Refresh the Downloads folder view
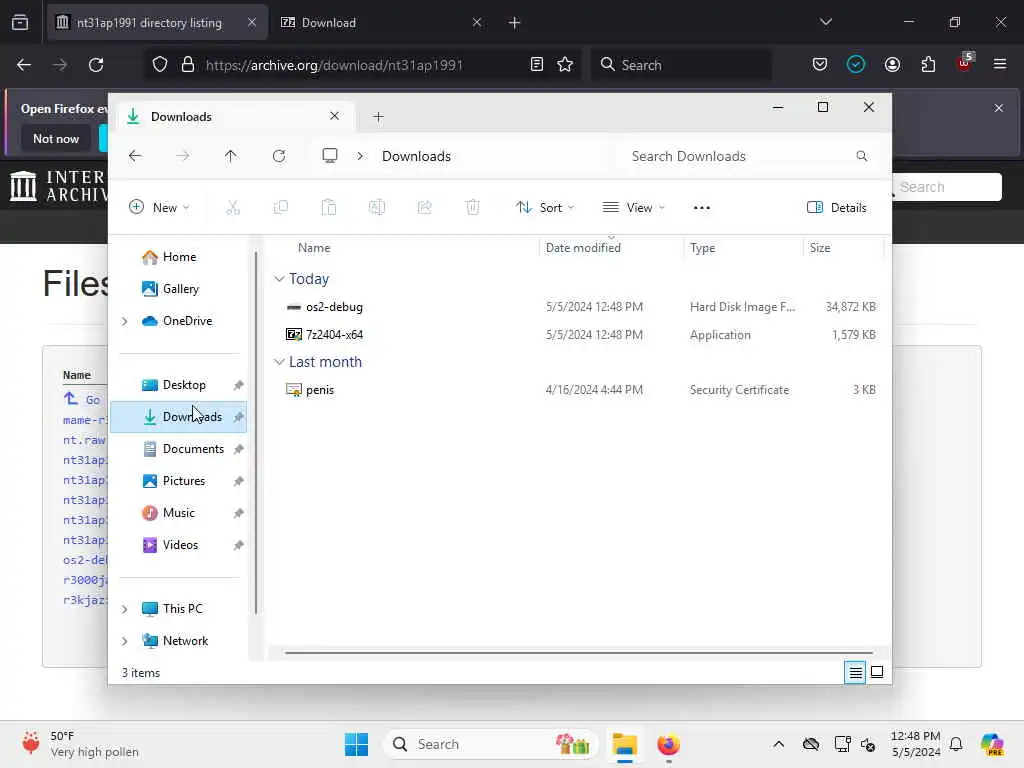Image resolution: width=1024 pixels, height=768 pixels. [x=279, y=156]
